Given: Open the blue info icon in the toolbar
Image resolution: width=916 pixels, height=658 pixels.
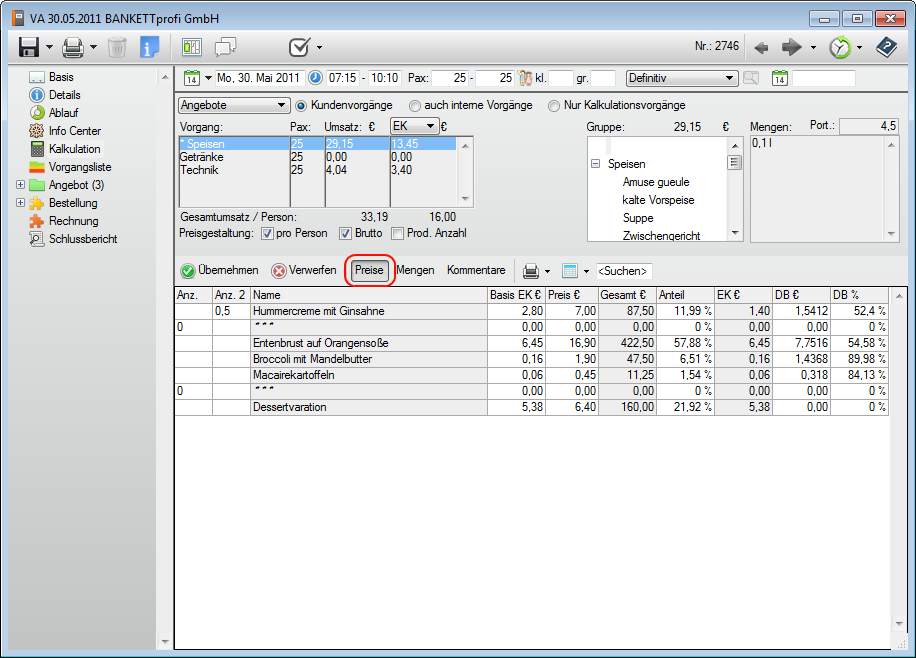Looking at the screenshot, I should coord(149,47).
